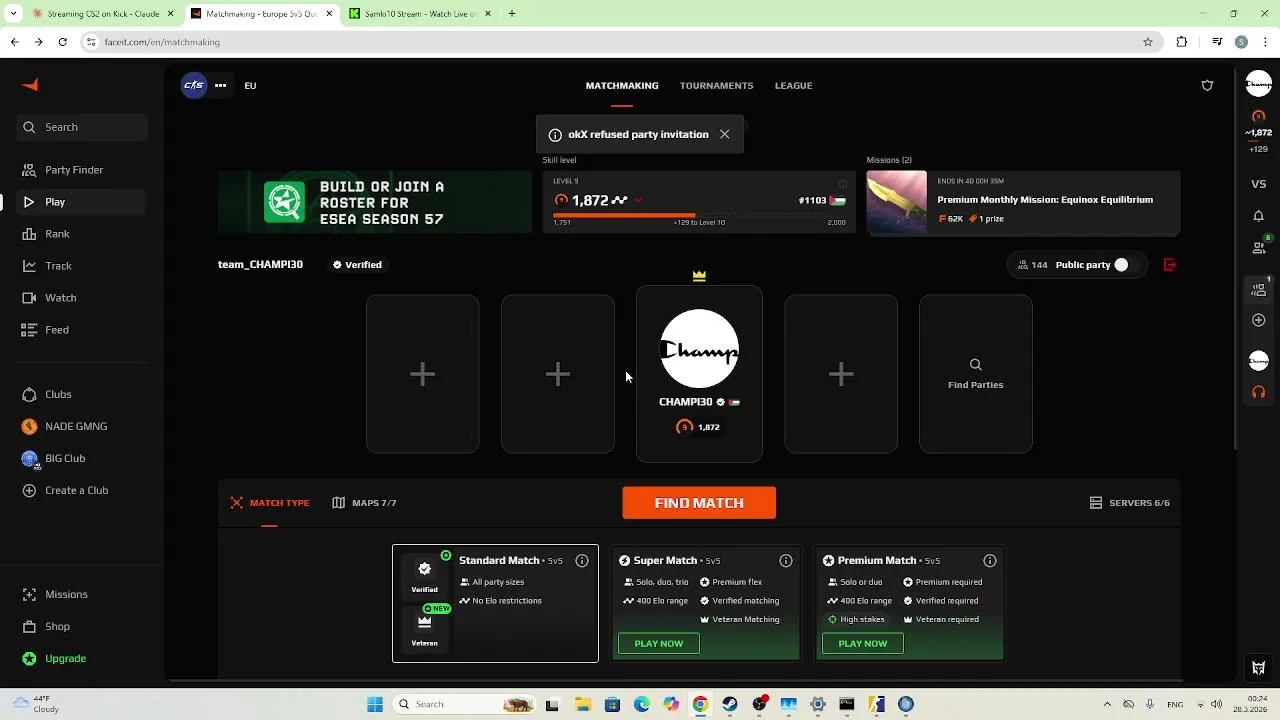Leave party via red exit icon
The width and height of the screenshot is (1280, 720).
(1170, 265)
